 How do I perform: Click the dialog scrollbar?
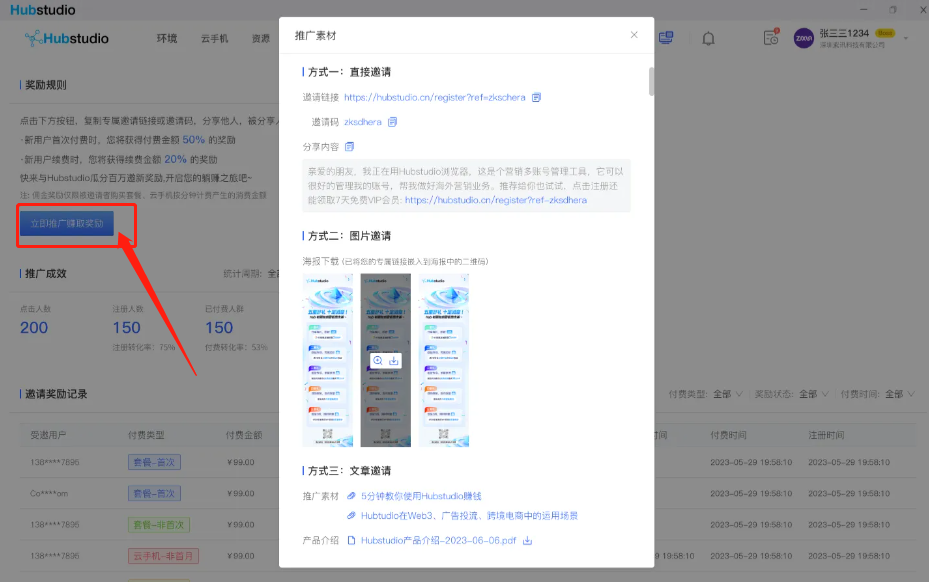[x=651, y=82]
